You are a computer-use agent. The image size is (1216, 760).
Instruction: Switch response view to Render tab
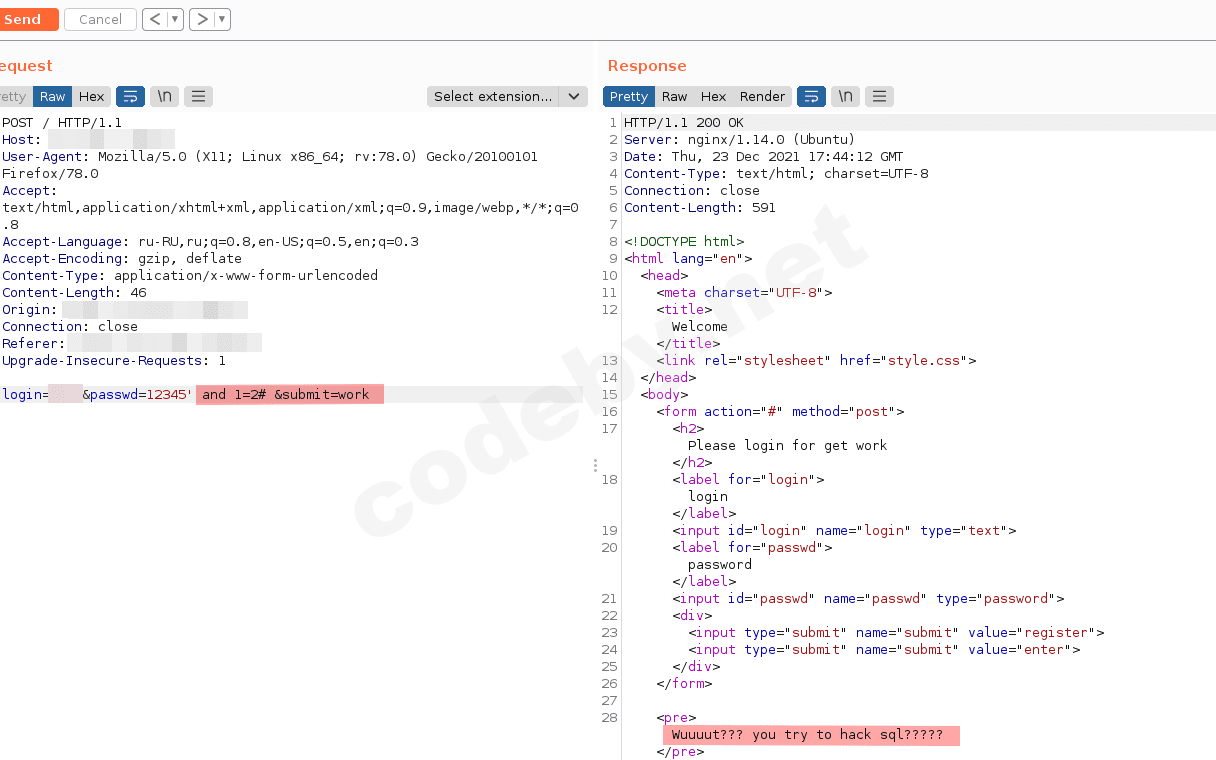pos(763,97)
